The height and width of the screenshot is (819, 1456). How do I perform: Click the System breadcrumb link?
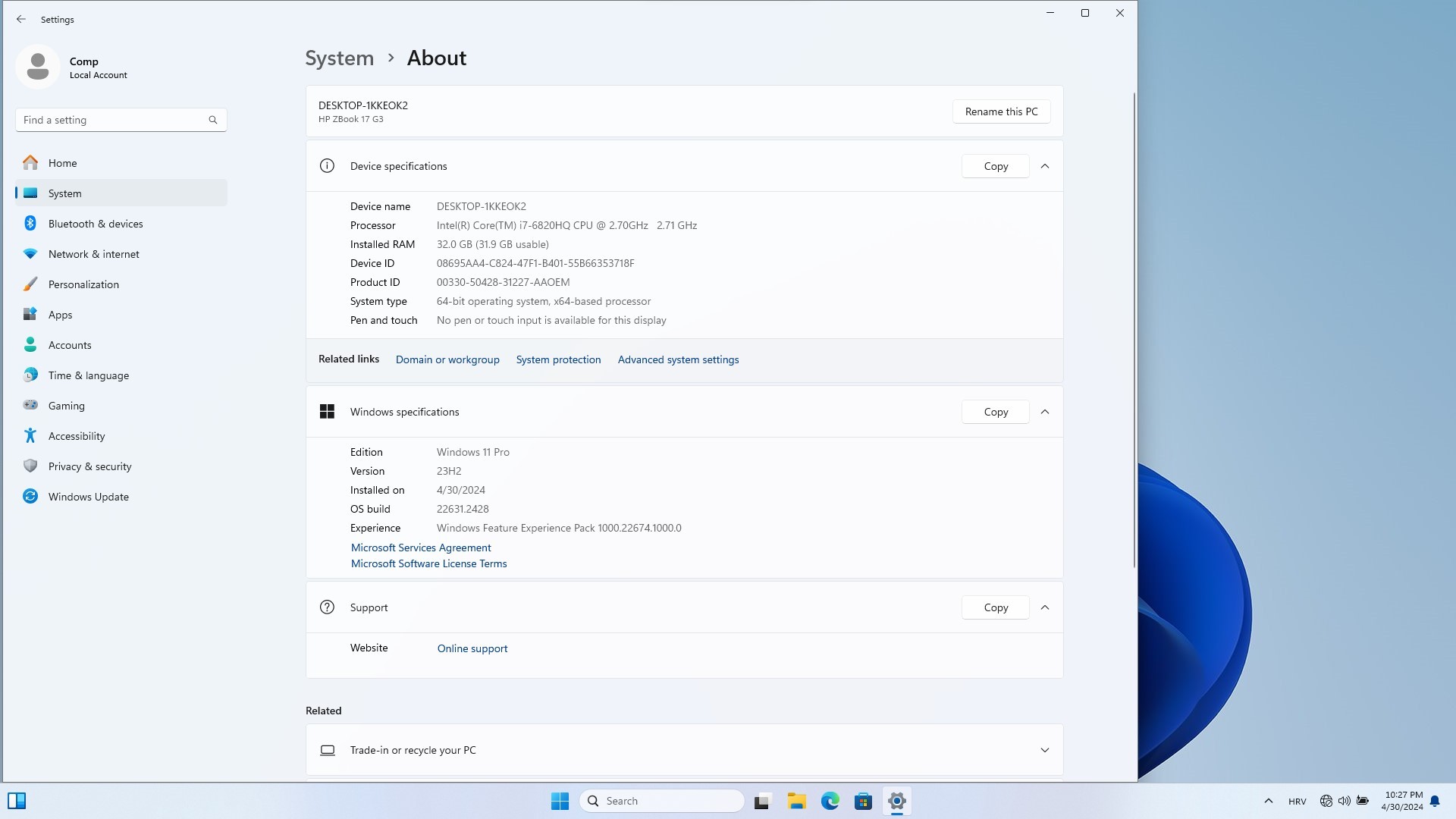click(x=339, y=58)
